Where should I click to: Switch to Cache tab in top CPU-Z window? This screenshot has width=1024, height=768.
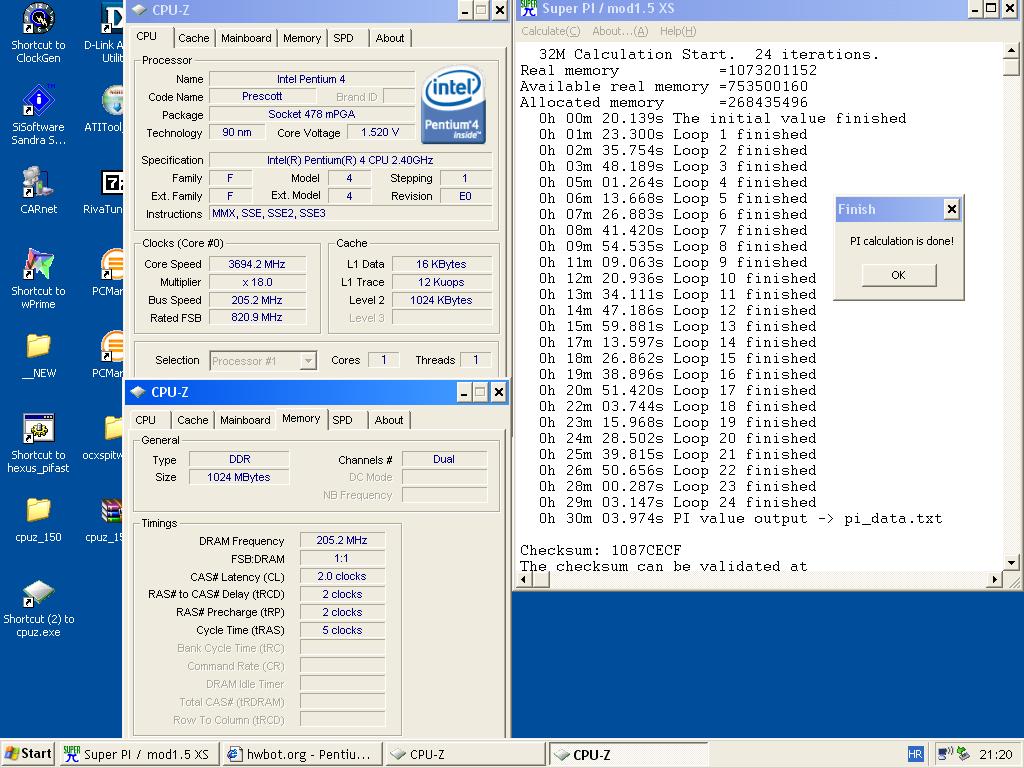194,38
